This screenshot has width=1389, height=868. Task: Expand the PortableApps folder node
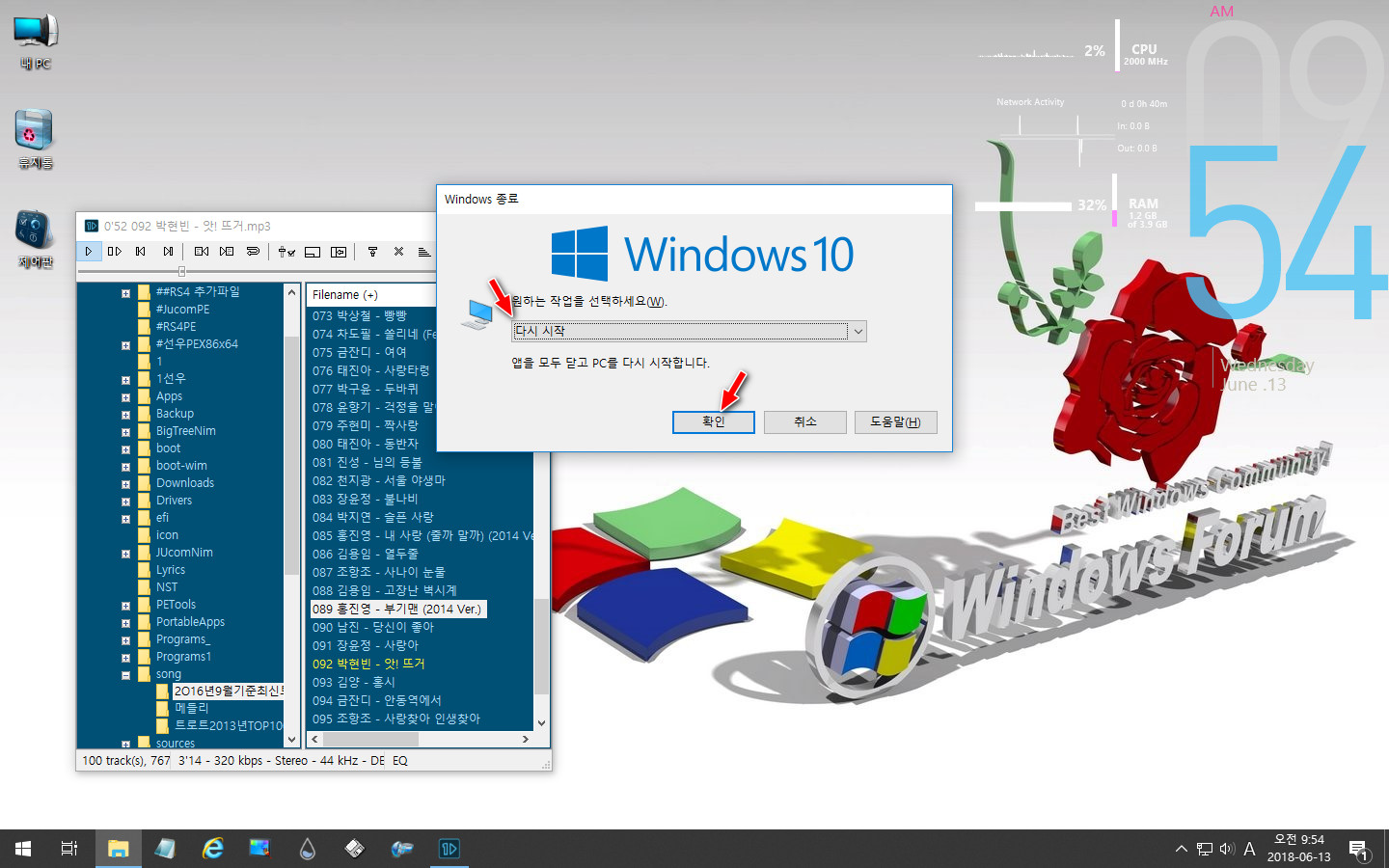pyautogui.click(x=125, y=622)
